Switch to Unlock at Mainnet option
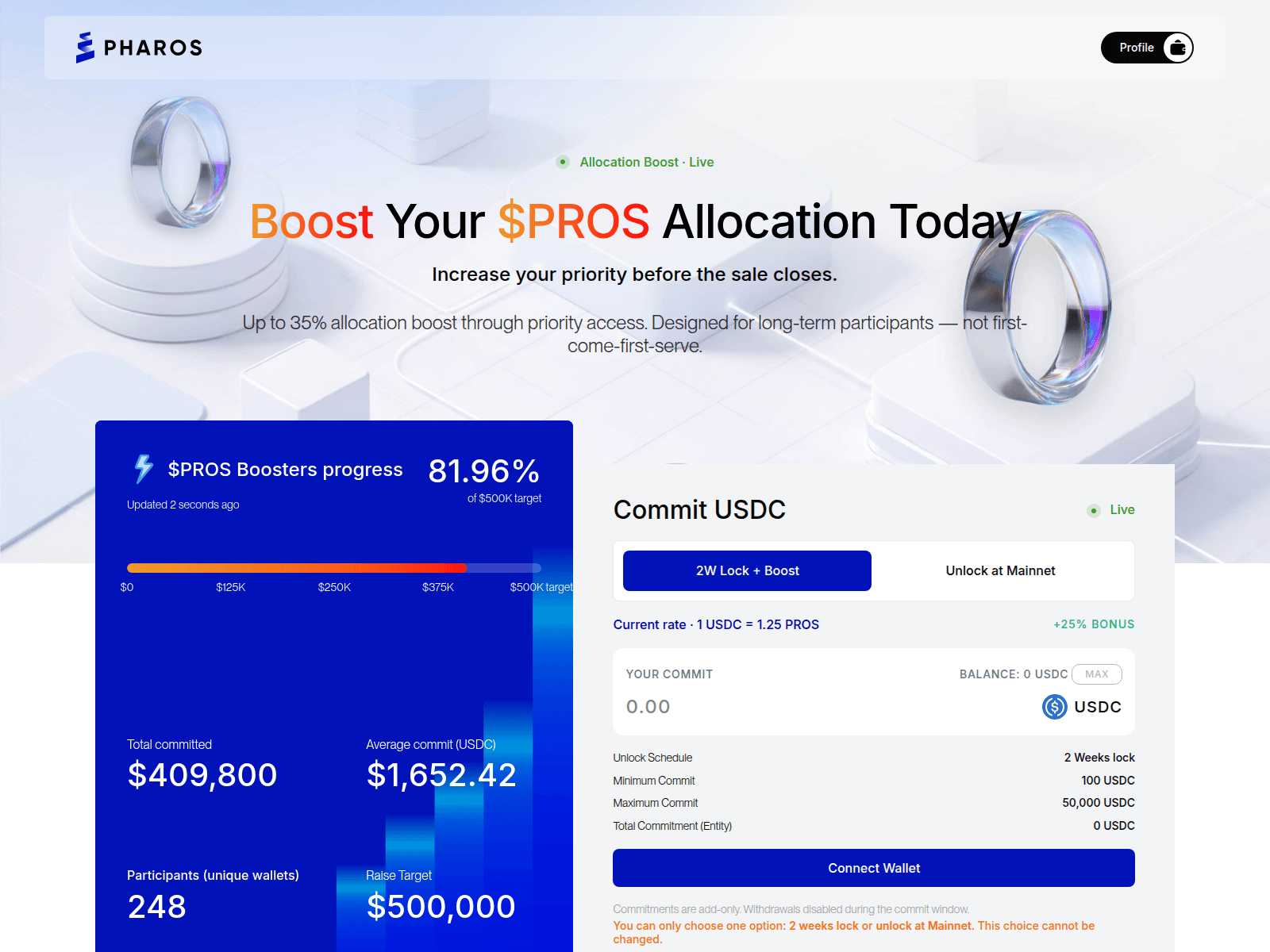 1000,570
